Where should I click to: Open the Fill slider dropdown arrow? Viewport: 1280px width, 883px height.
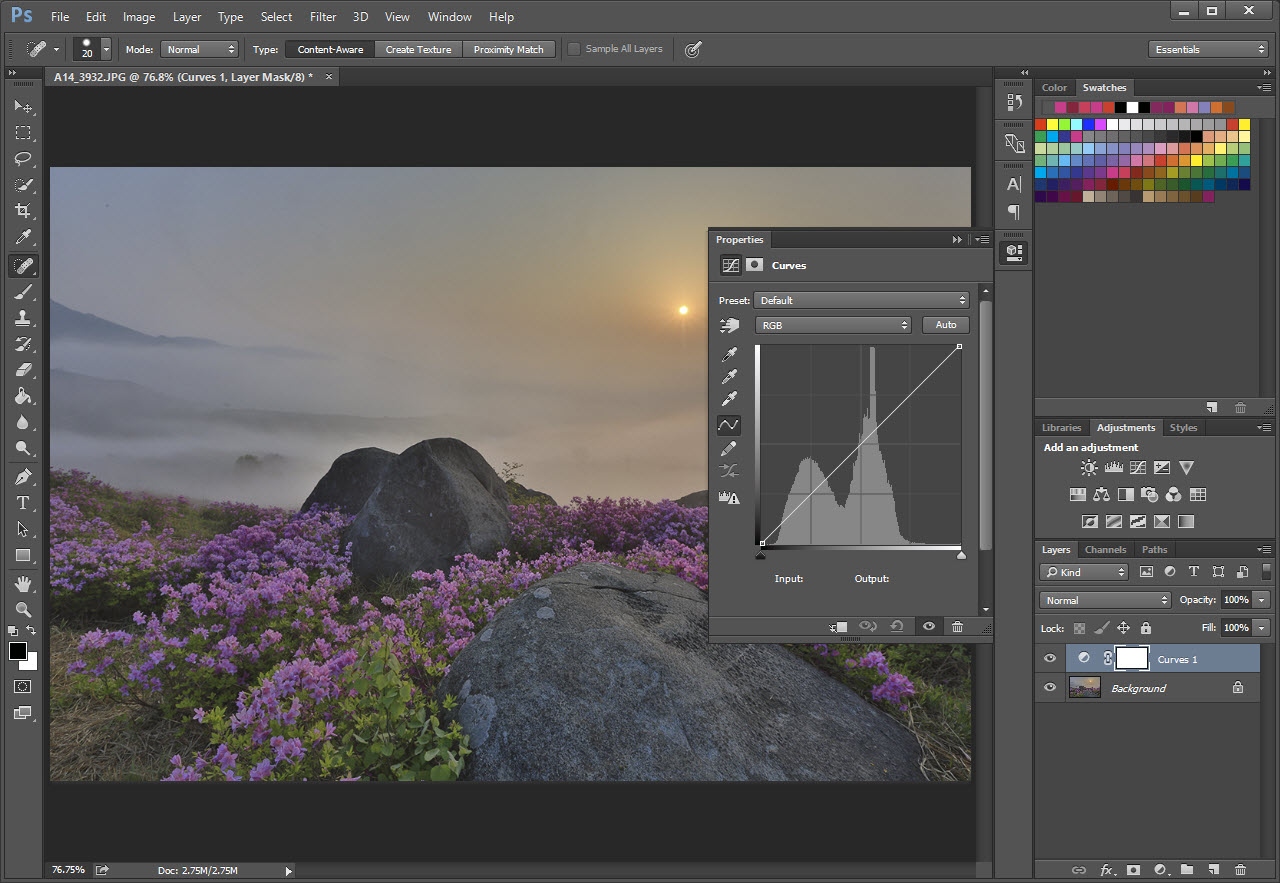click(x=1262, y=628)
